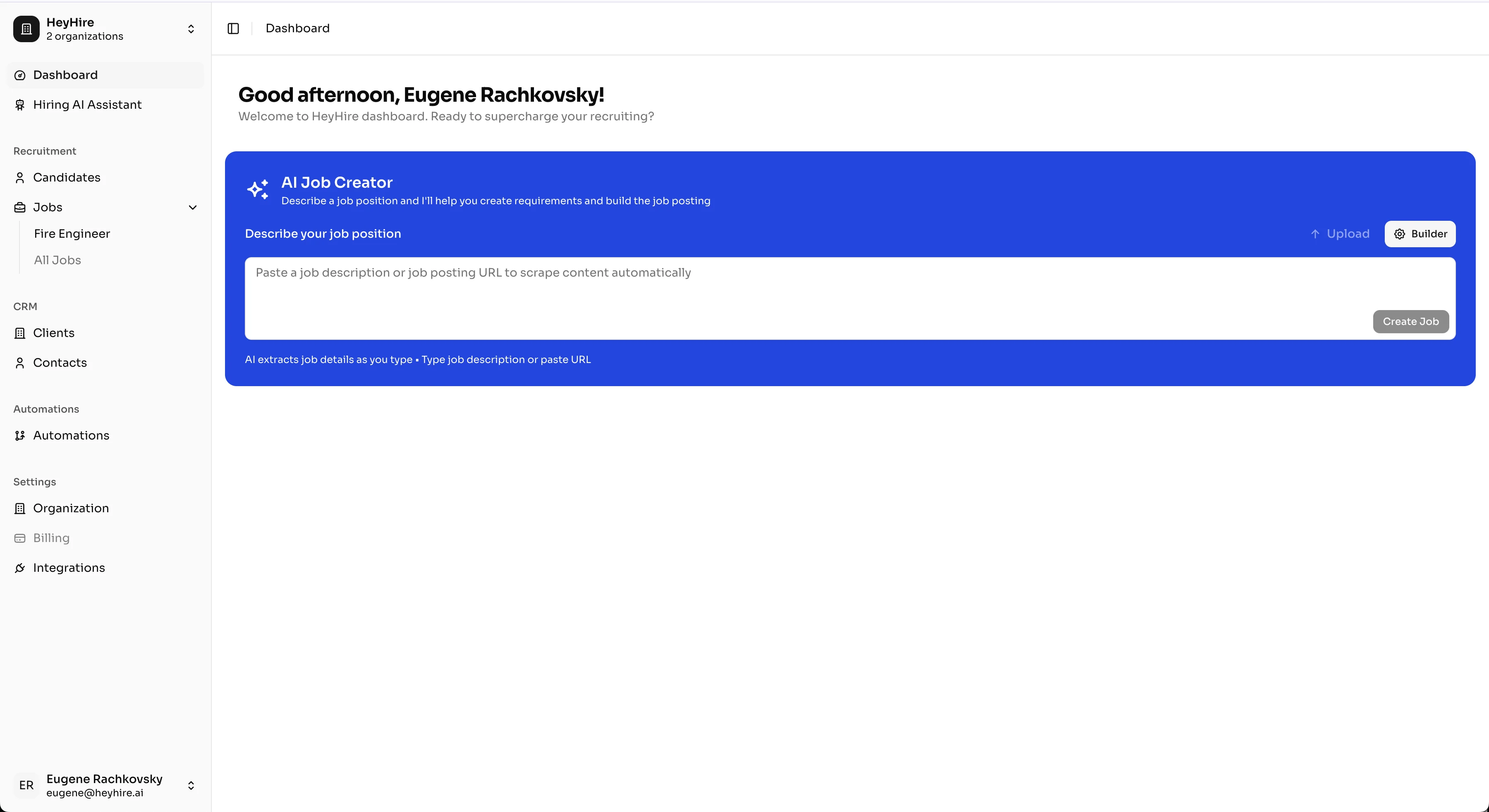Select Fire Engineer under Jobs

(x=72, y=234)
